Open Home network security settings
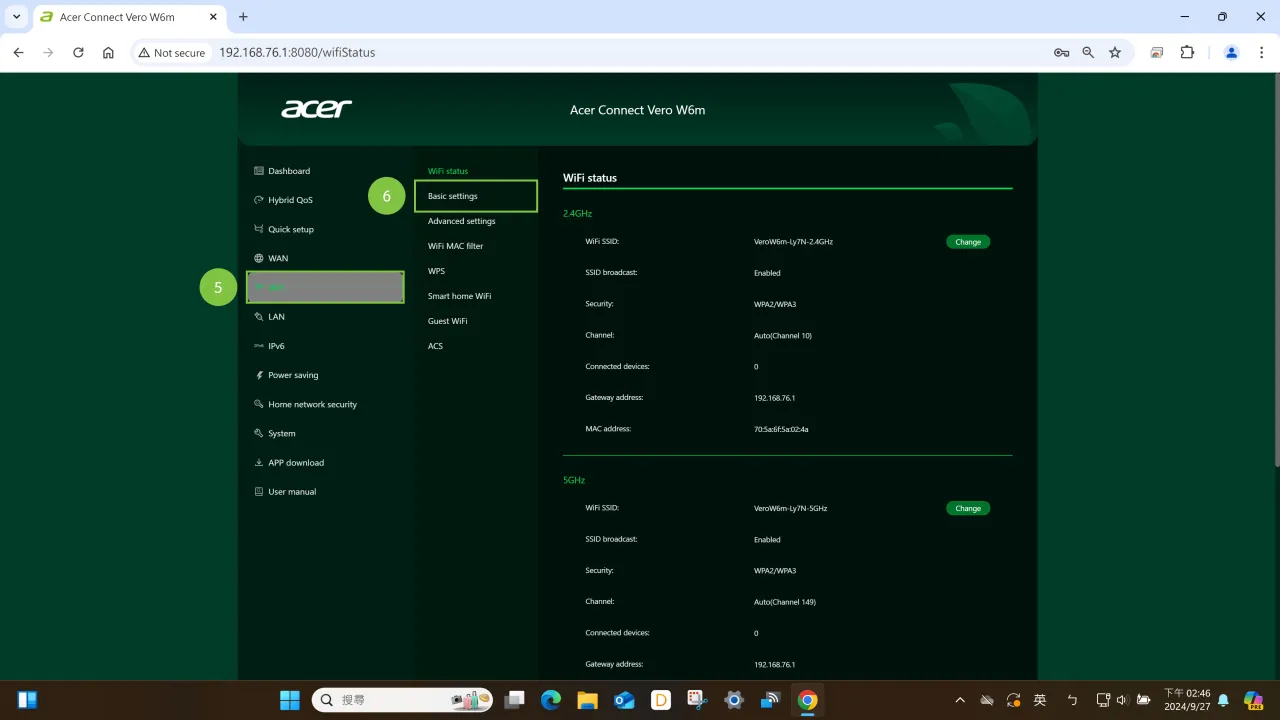Screen dimensions: 1280x720 pyautogui.click(x=312, y=403)
